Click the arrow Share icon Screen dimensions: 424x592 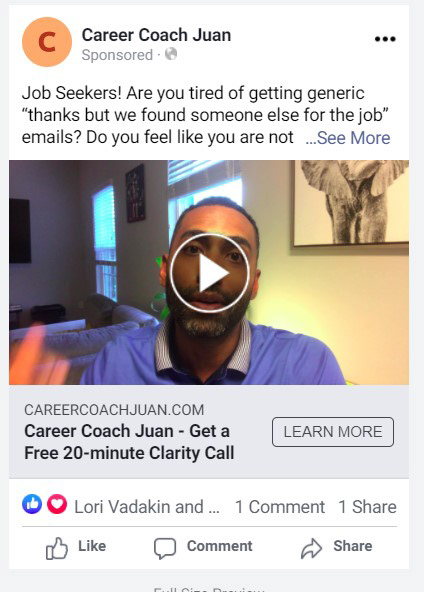[311, 548]
